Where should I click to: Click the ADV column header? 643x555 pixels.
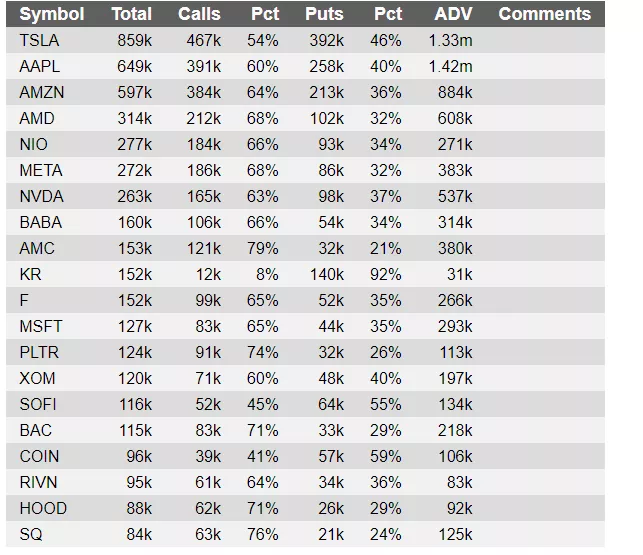pyautogui.click(x=454, y=14)
